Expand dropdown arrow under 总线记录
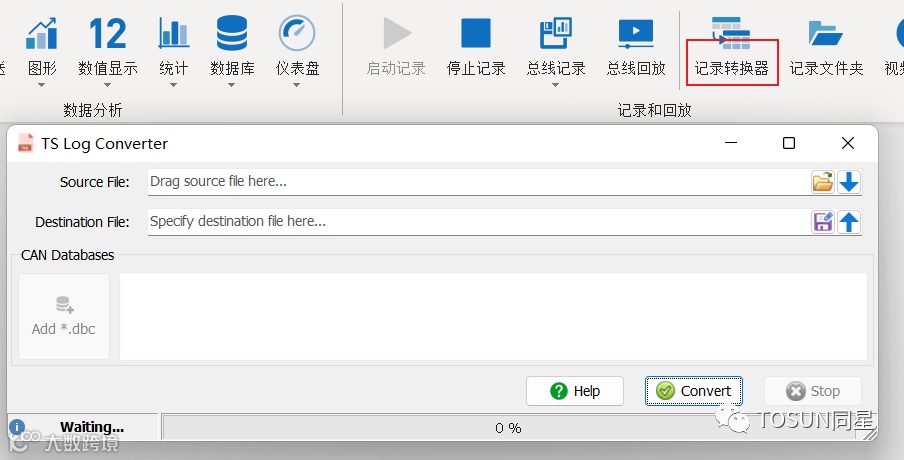 556,85
